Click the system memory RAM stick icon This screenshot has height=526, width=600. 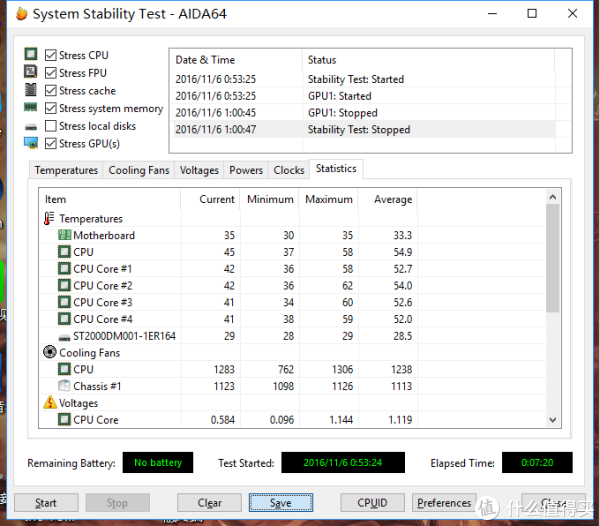pos(31,107)
